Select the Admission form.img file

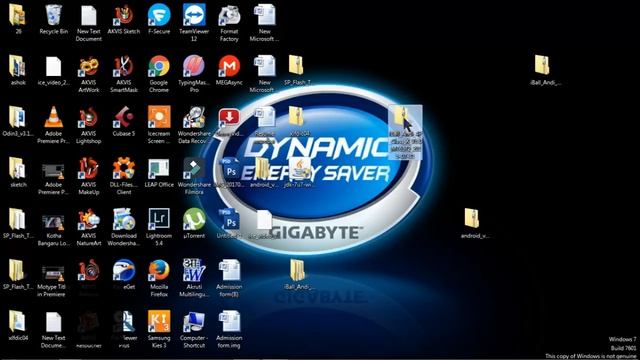coord(229,322)
